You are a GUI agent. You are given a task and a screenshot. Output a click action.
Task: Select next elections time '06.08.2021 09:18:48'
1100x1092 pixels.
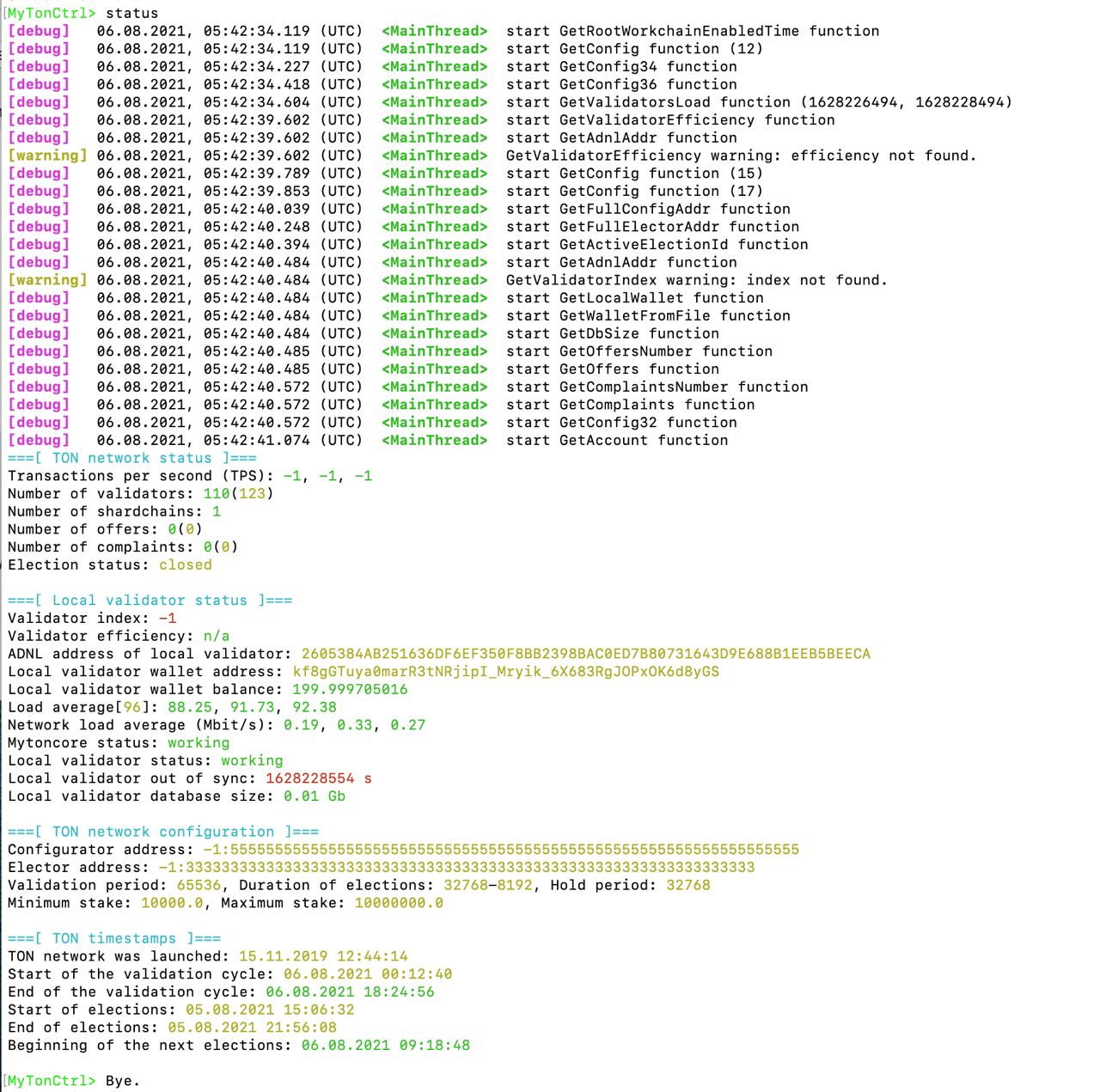(386, 1046)
